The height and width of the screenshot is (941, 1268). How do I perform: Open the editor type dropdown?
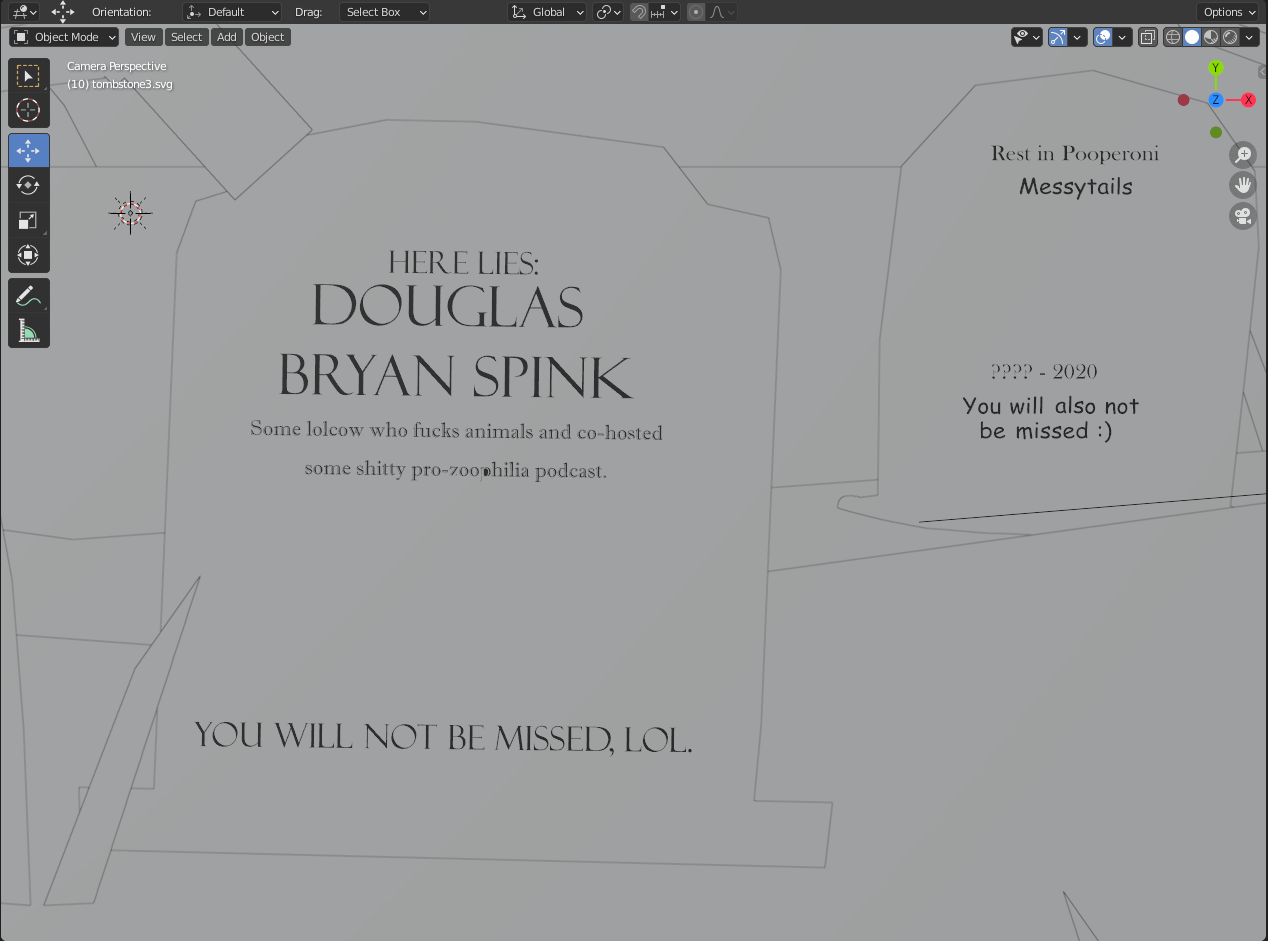[24, 12]
